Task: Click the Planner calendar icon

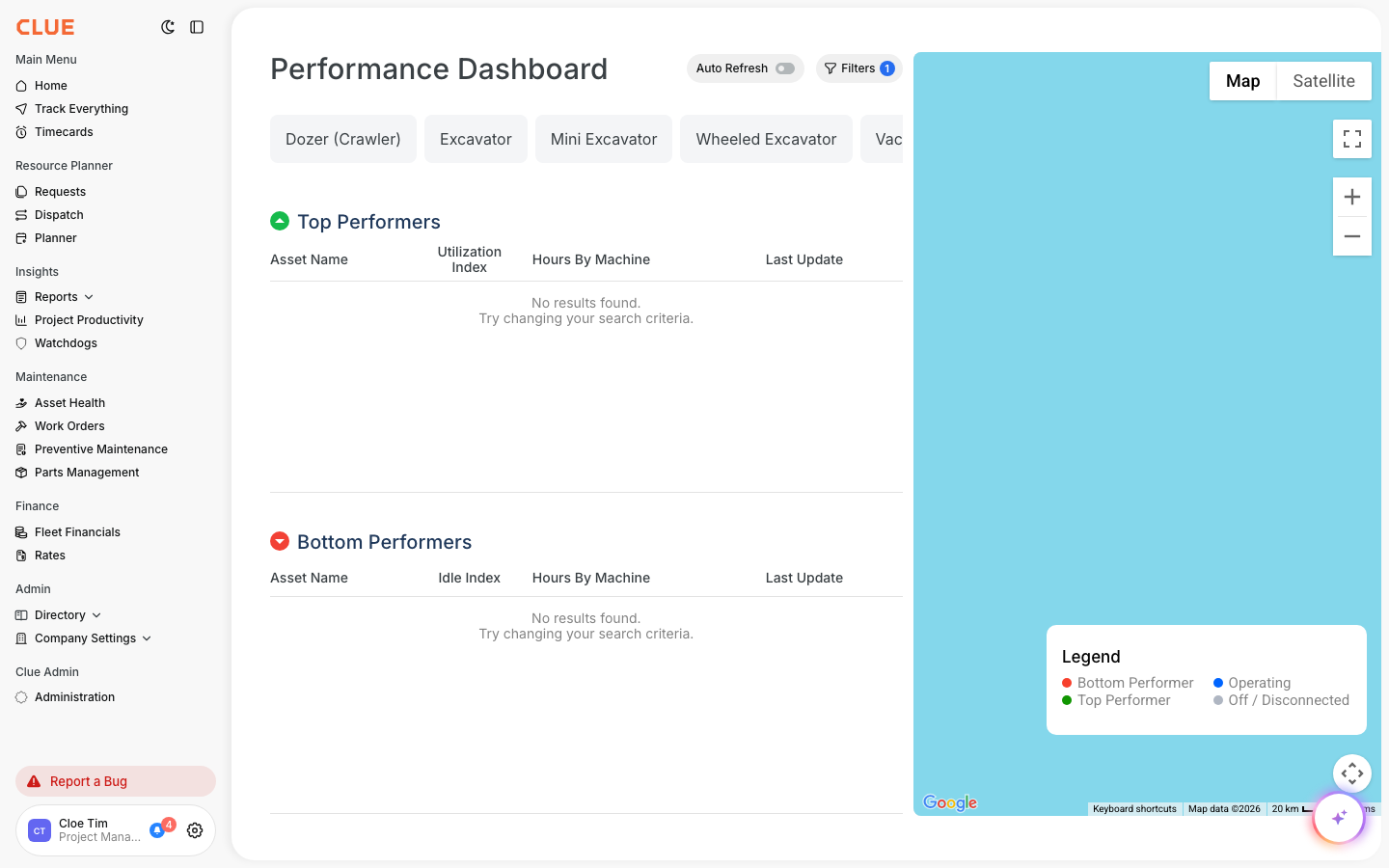Action: pos(21,238)
